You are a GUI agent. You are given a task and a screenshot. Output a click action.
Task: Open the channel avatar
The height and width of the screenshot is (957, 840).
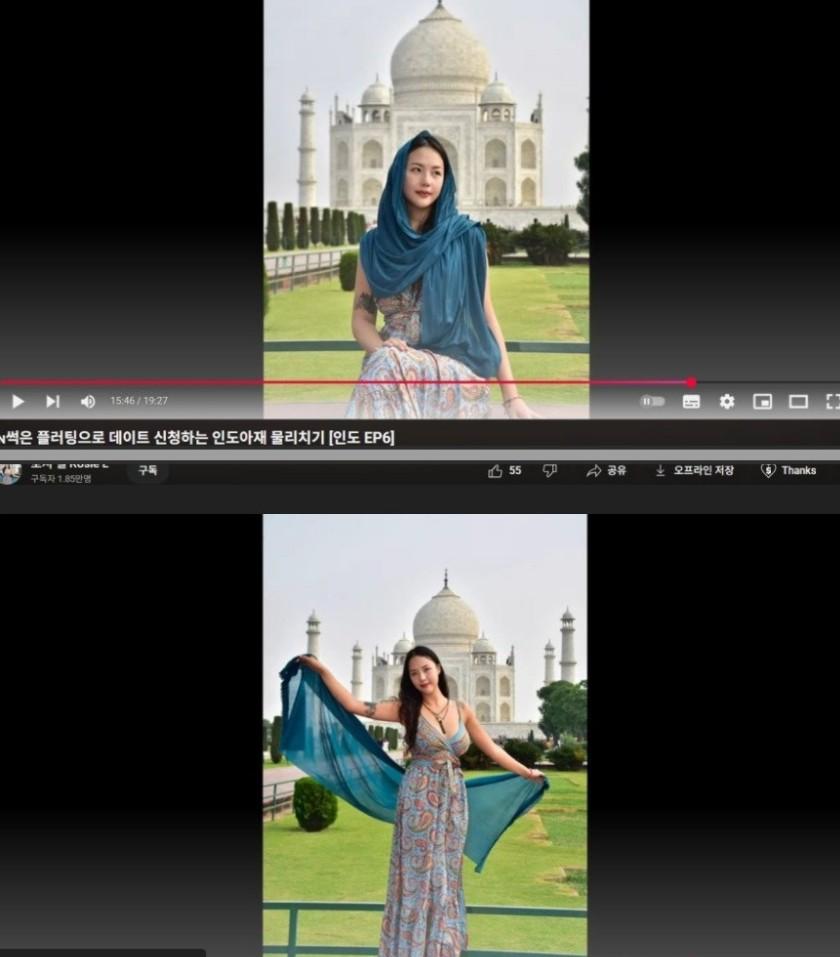click(x=10, y=474)
